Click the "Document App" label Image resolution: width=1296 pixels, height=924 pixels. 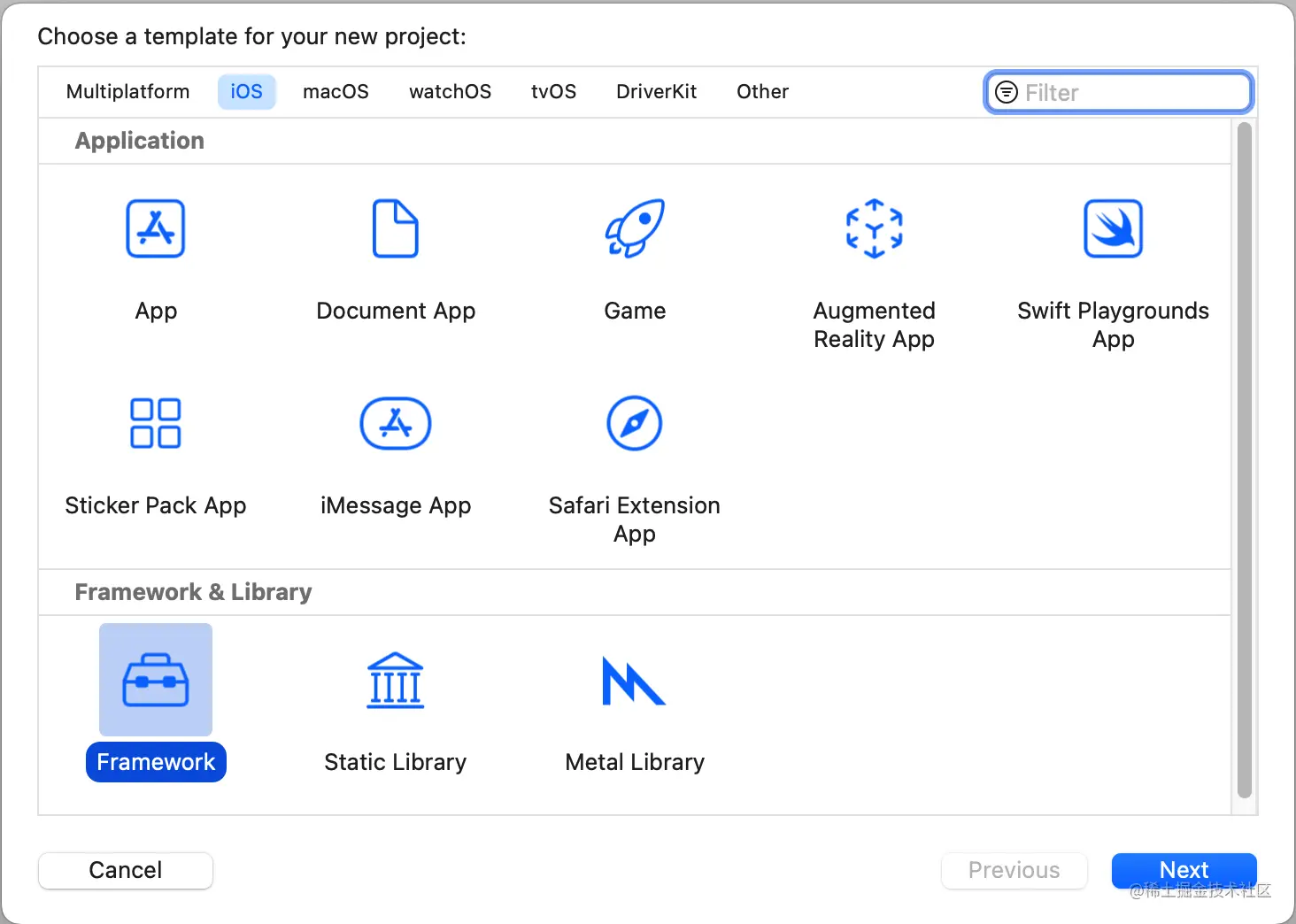click(396, 312)
